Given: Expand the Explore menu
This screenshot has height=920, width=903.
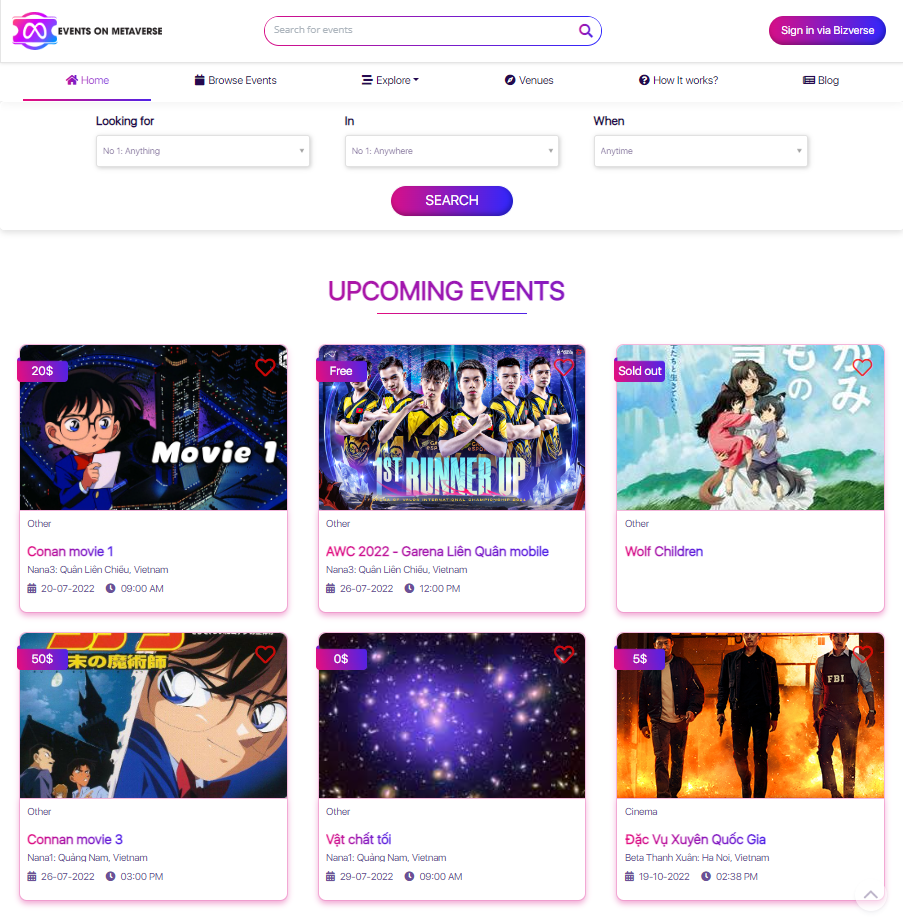Looking at the screenshot, I should click(390, 80).
